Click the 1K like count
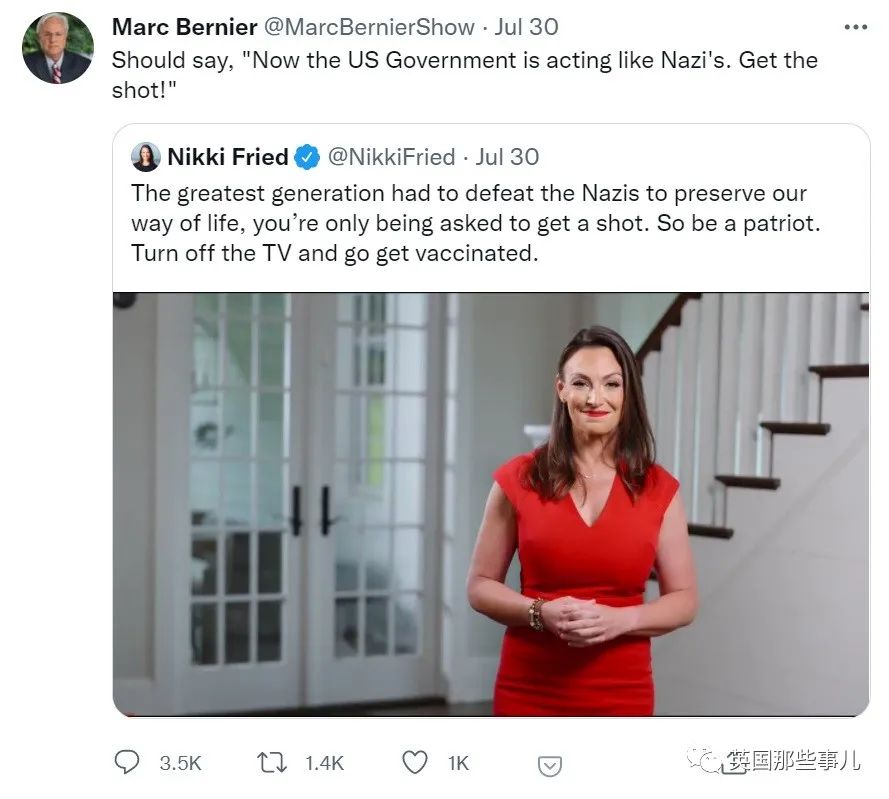 458,763
